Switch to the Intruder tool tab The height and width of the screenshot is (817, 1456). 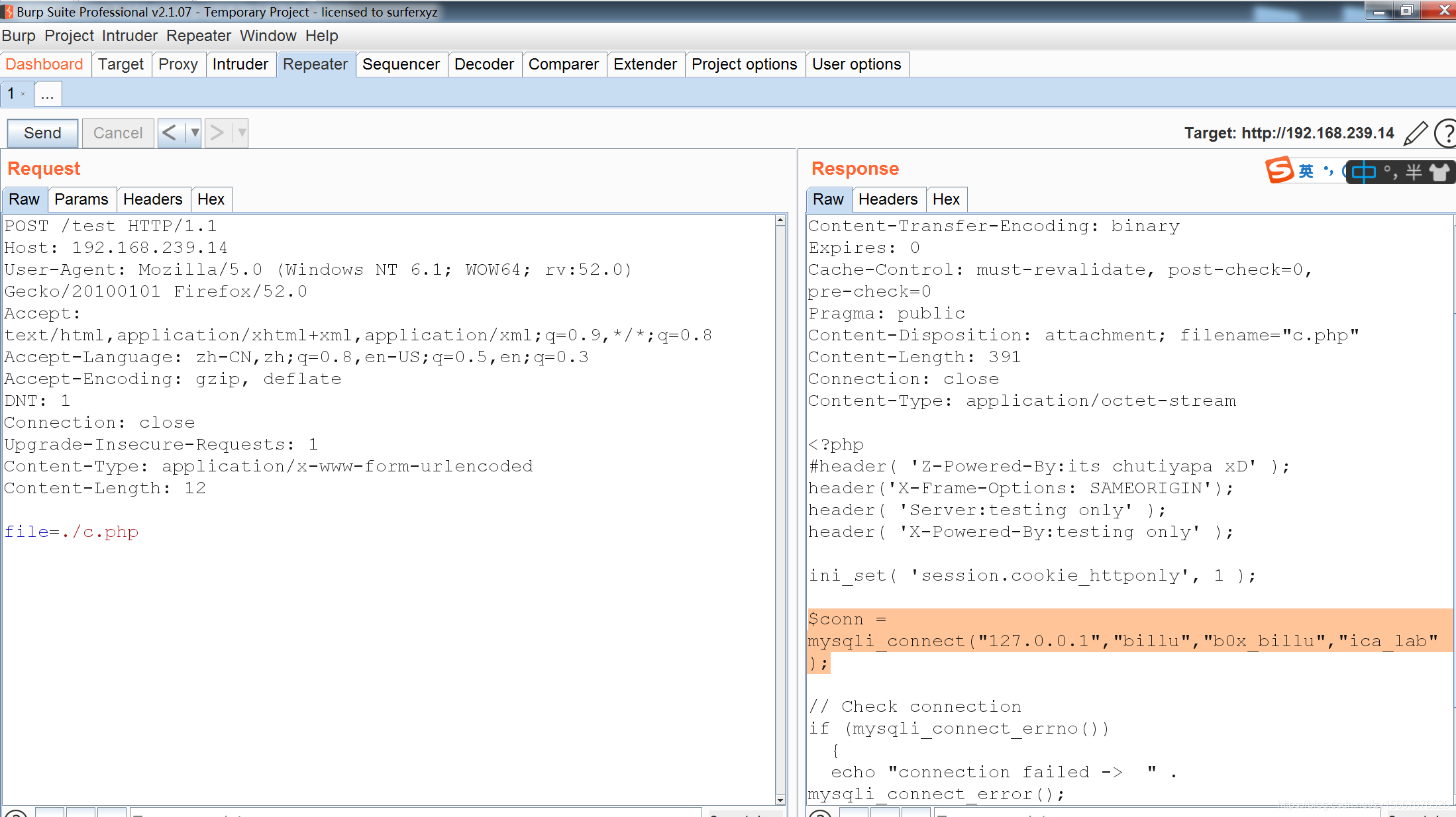240,64
